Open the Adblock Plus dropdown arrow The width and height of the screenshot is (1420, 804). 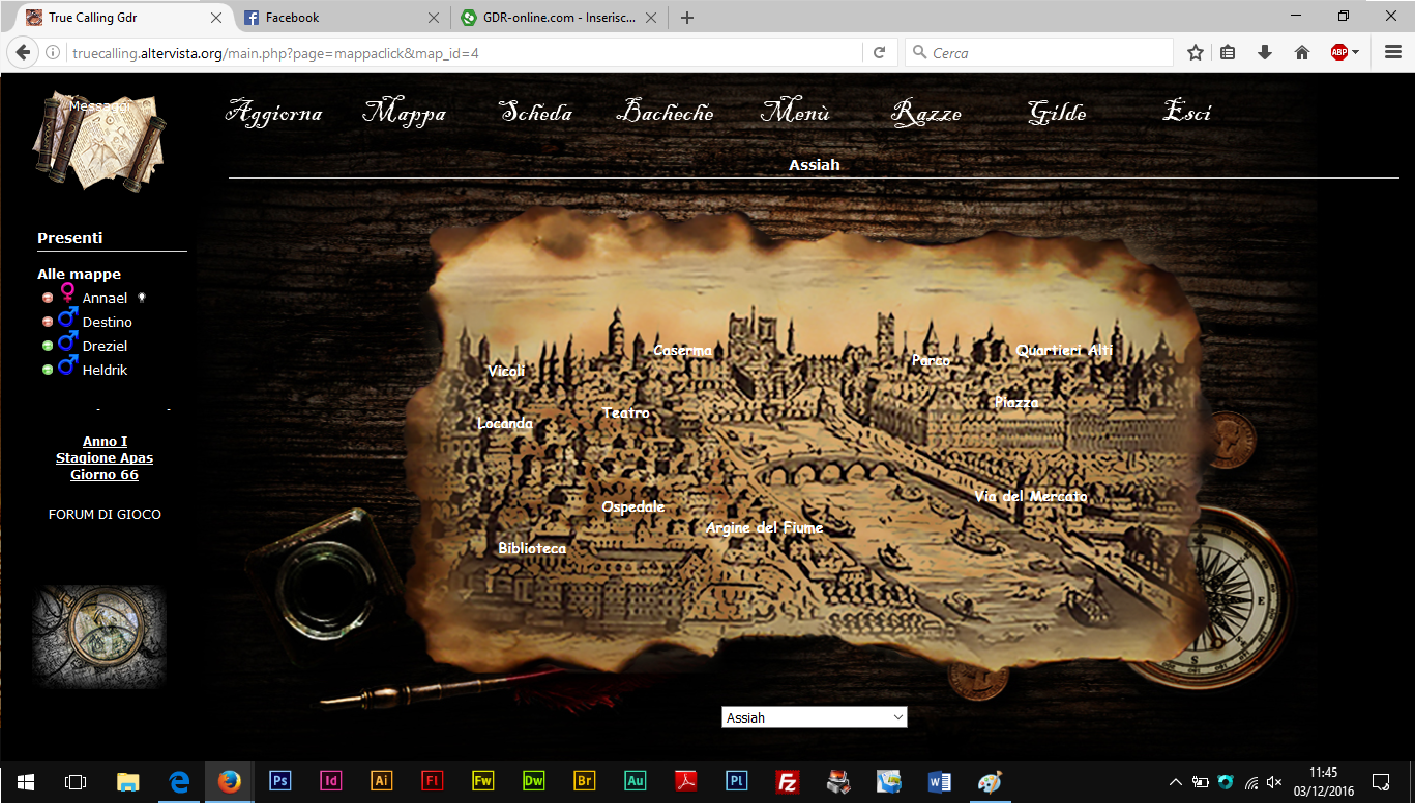point(1356,53)
